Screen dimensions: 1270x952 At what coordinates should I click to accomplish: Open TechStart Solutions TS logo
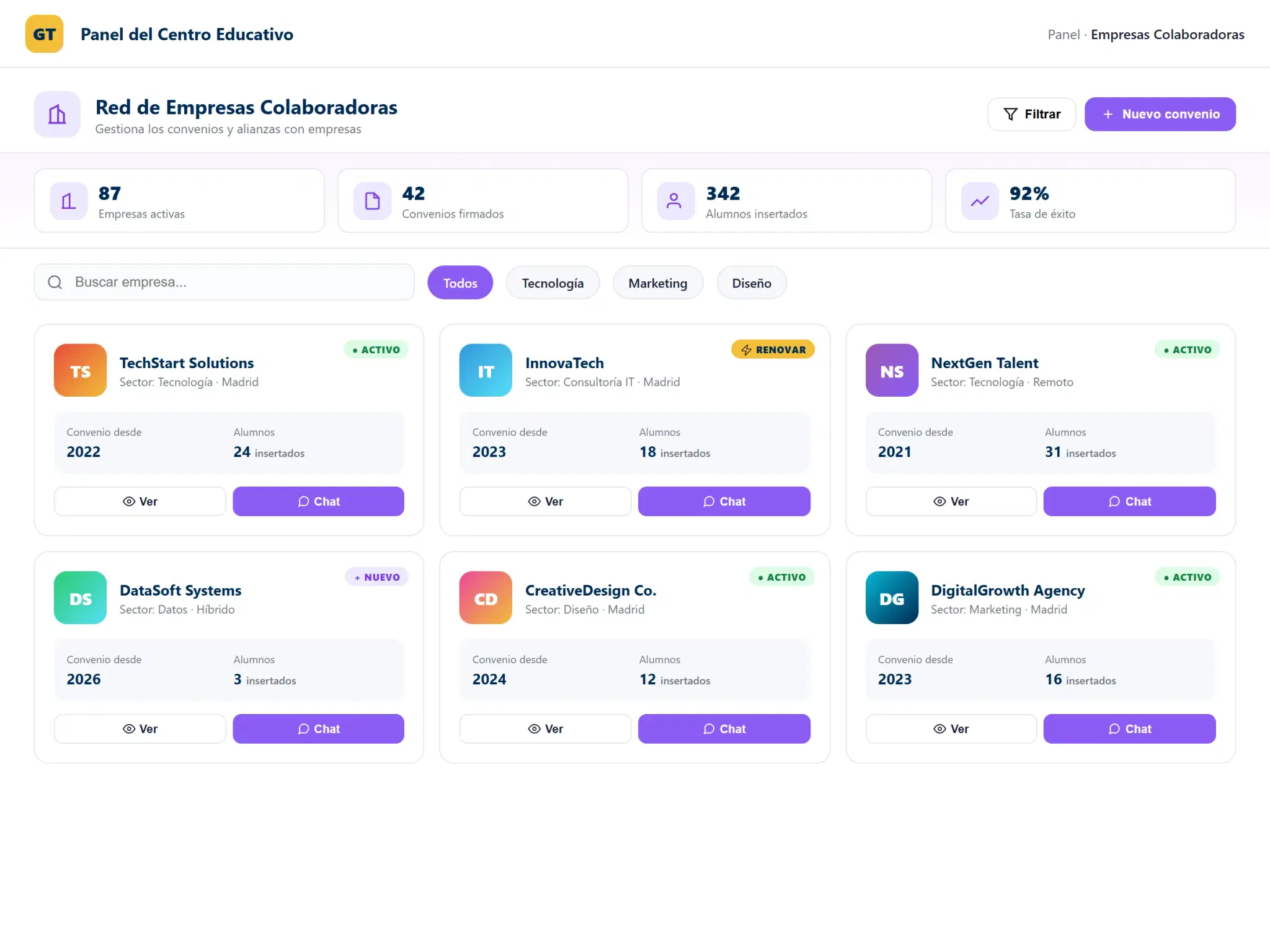(x=80, y=371)
